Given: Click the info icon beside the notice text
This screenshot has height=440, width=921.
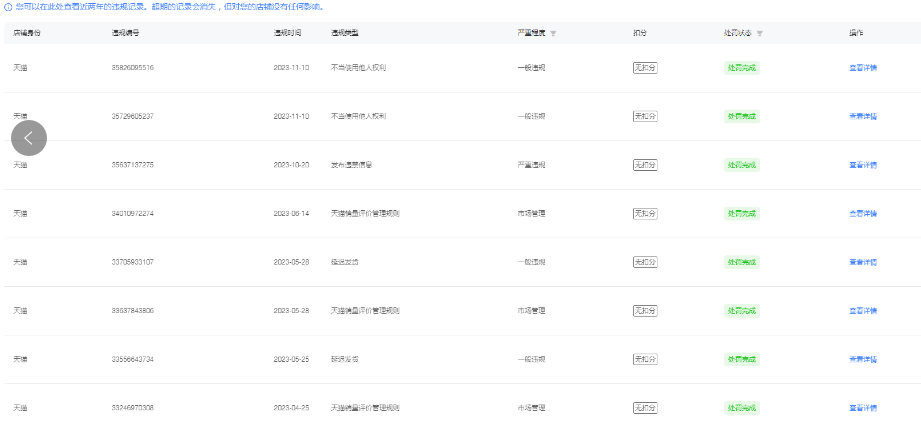Looking at the screenshot, I should [8, 7].
